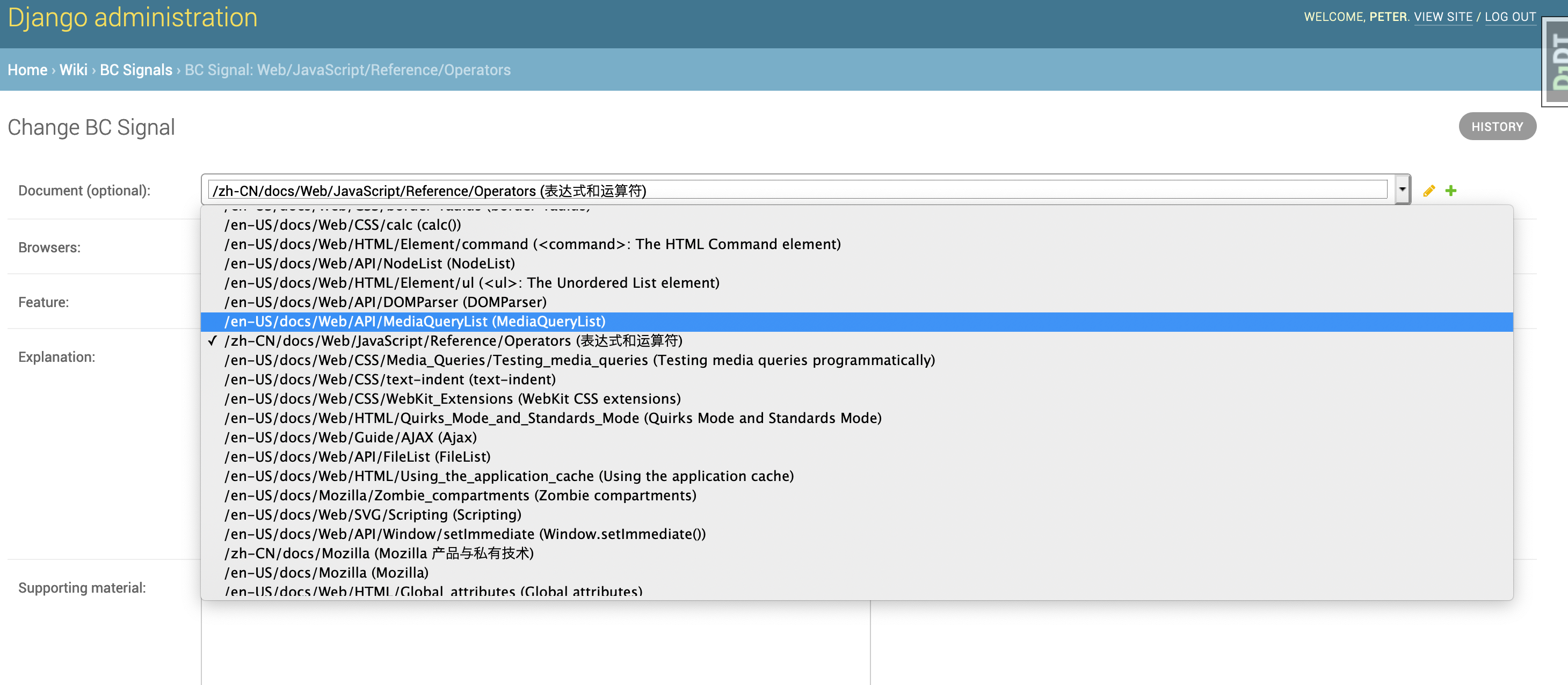Select HTML Element command option
The height and width of the screenshot is (685, 1568).
click(x=856, y=245)
